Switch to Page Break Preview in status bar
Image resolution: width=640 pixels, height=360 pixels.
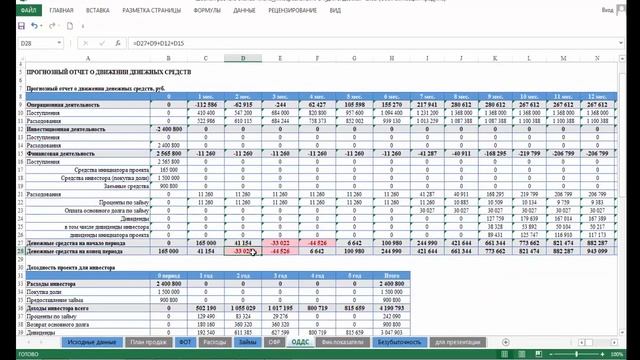538,354
